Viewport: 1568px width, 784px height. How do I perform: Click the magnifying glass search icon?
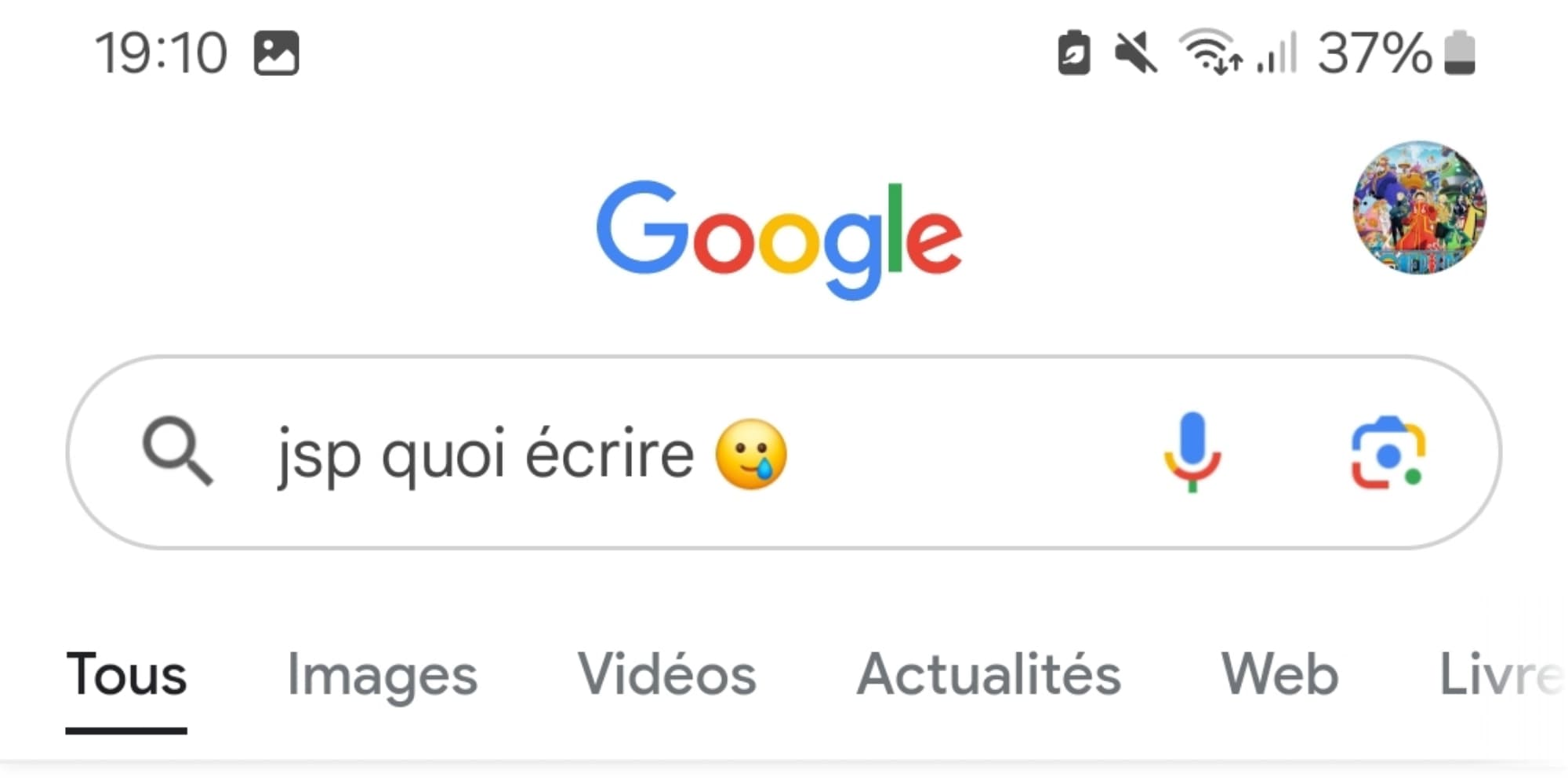179,455
